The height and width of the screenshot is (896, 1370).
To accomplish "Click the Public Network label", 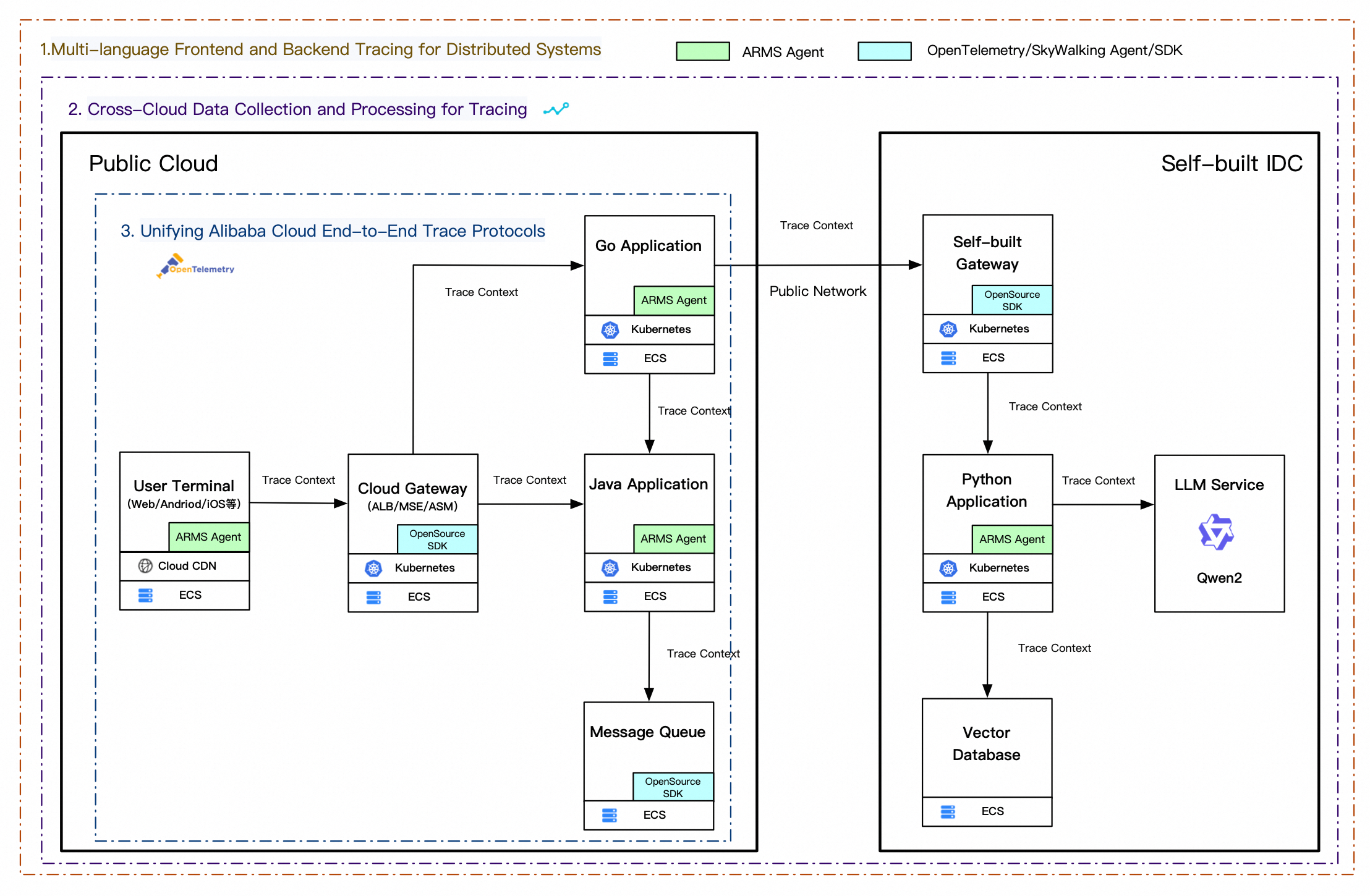I will pos(817,291).
